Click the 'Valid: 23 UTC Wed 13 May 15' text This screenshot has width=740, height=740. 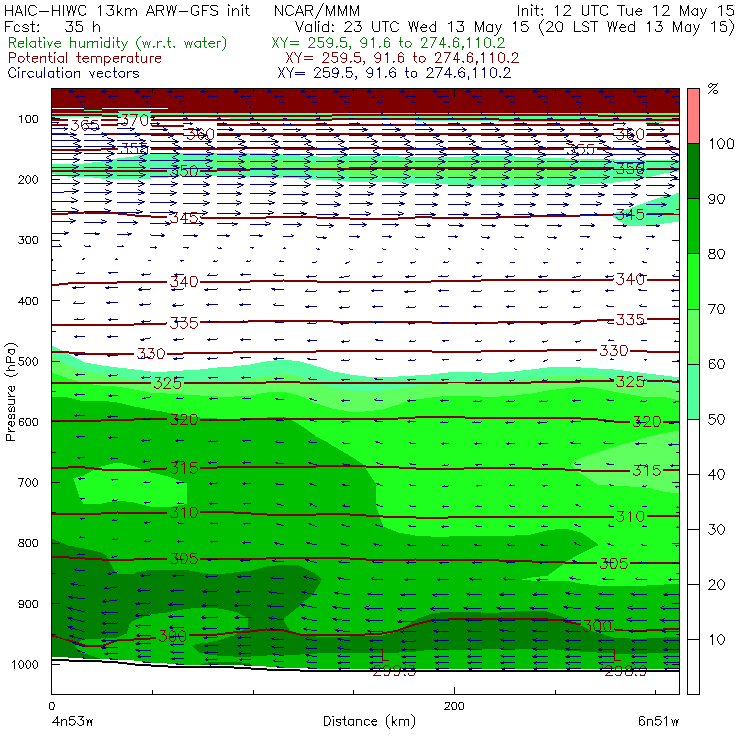click(x=412, y=26)
